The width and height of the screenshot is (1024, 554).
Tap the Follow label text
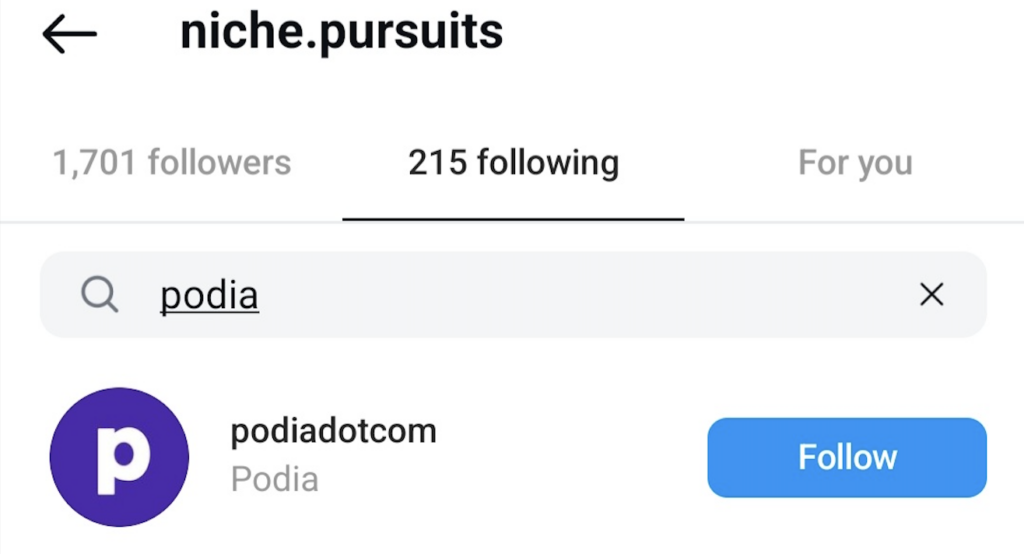click(x=847, y=457)
